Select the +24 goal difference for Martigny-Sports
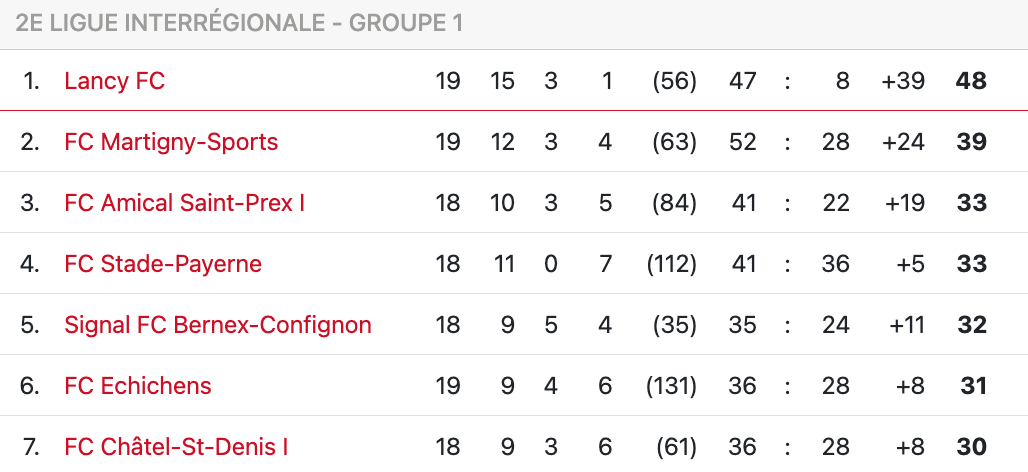This screenshot has height=472, width=1028. [903, 142]
